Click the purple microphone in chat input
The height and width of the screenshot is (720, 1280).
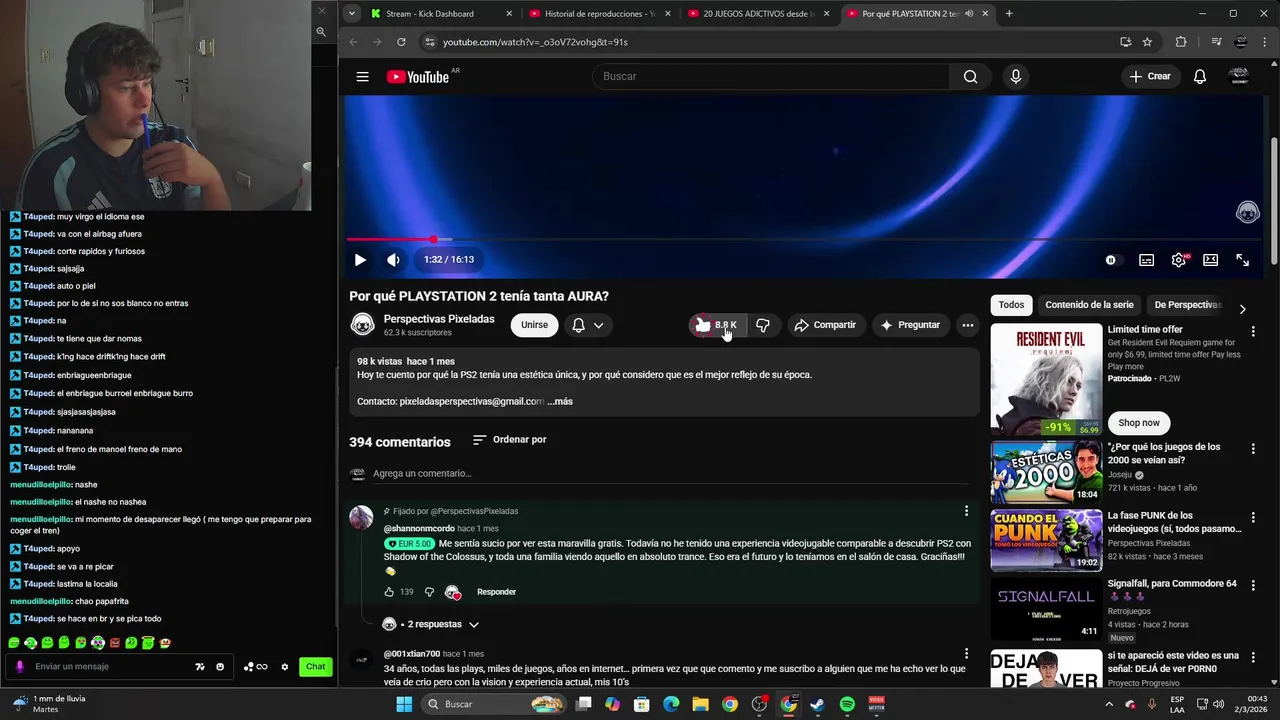coord(19,667)
